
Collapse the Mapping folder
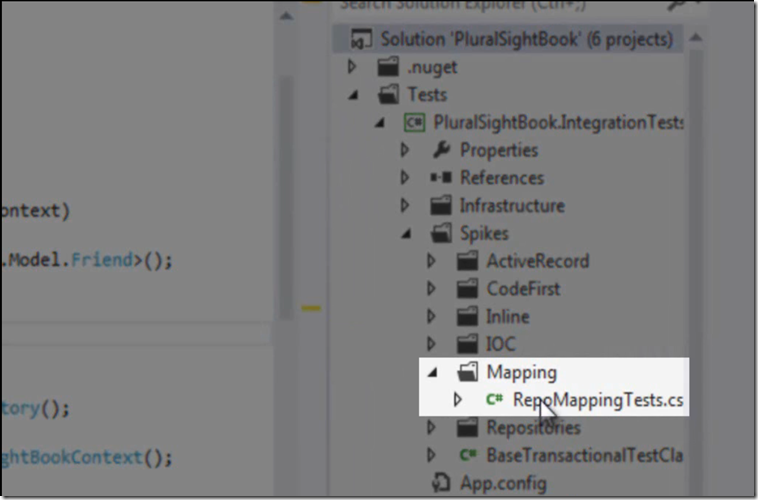(x=433, y=373)
